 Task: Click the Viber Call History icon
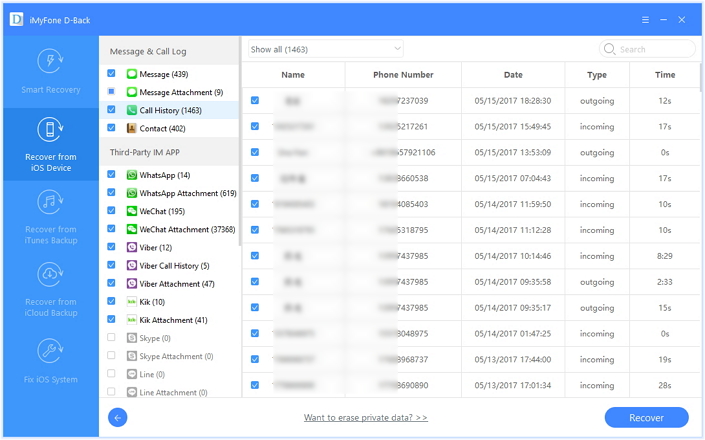132,266
